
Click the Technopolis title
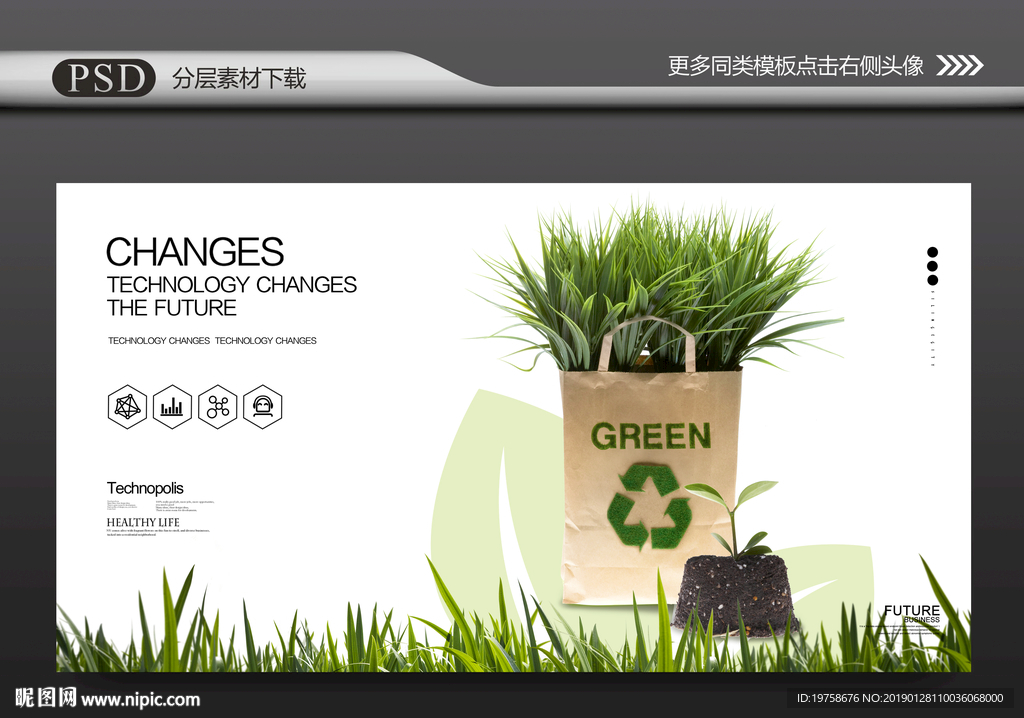click(x=145, y=488)
